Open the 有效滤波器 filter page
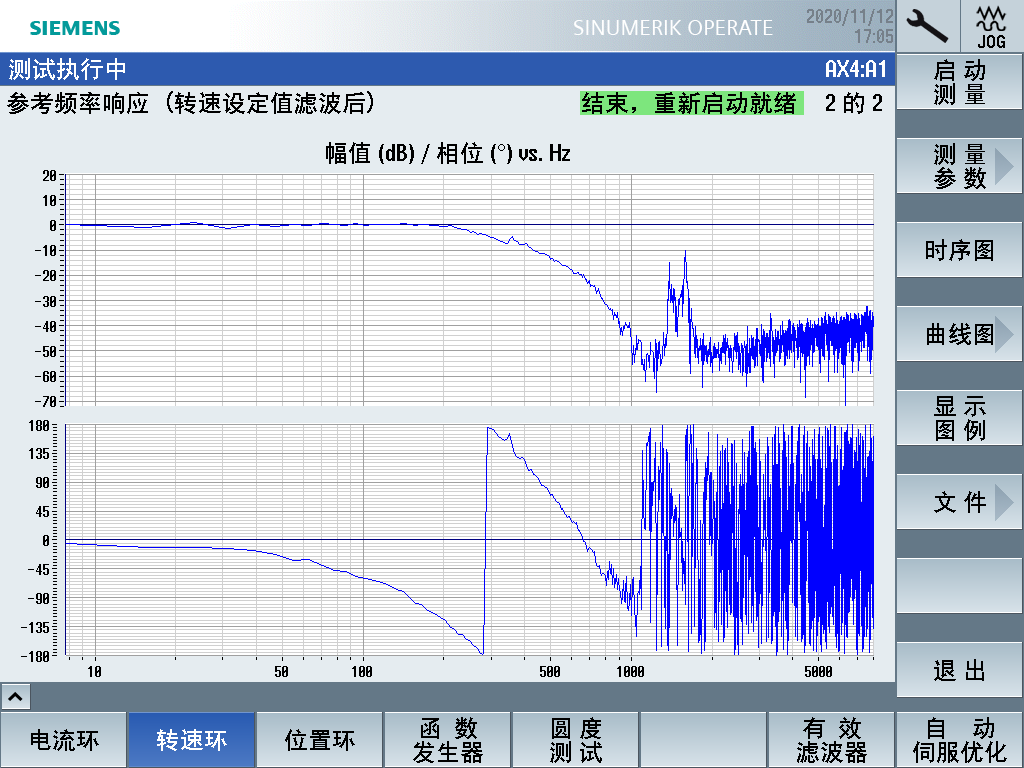The image size is (1024, 768). pos(831,740)
